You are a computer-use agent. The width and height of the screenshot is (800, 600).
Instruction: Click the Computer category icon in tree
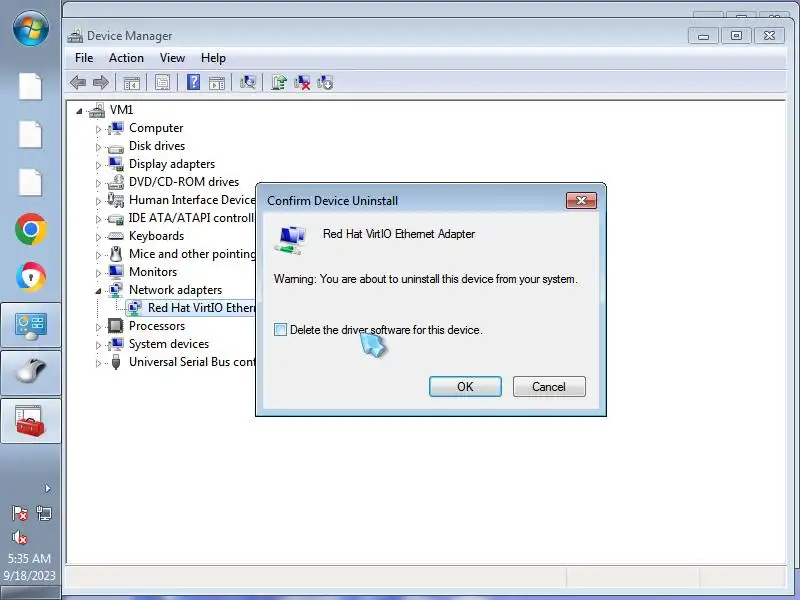pos(116,128)
